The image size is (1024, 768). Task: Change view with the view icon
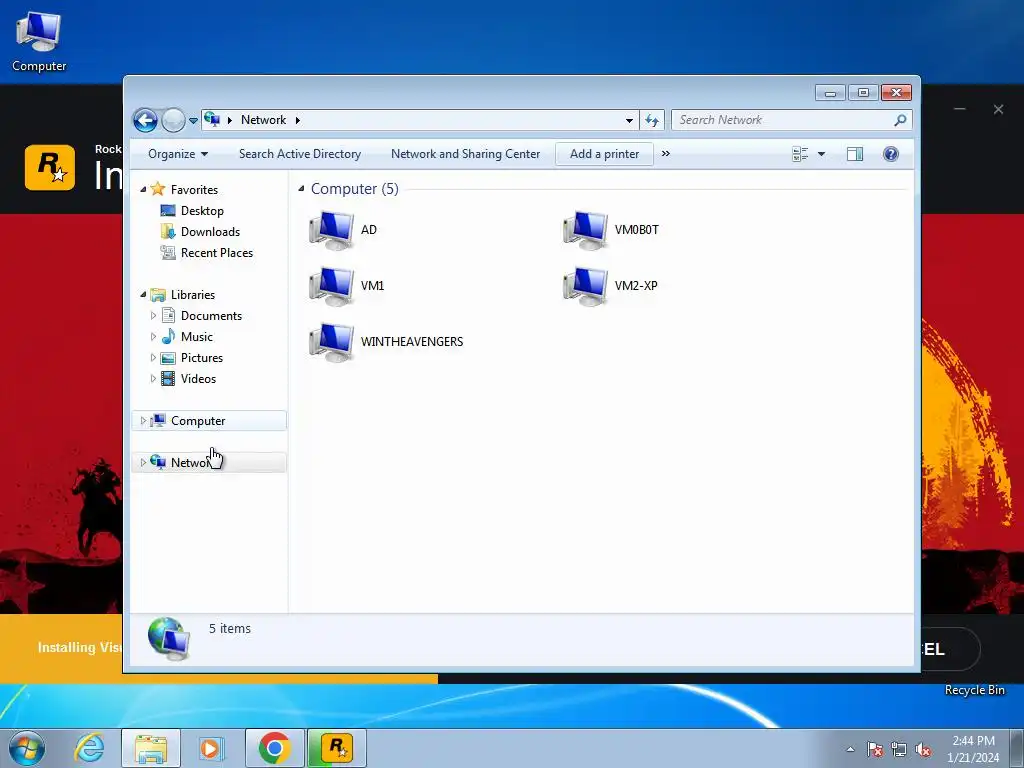point(800,154)
